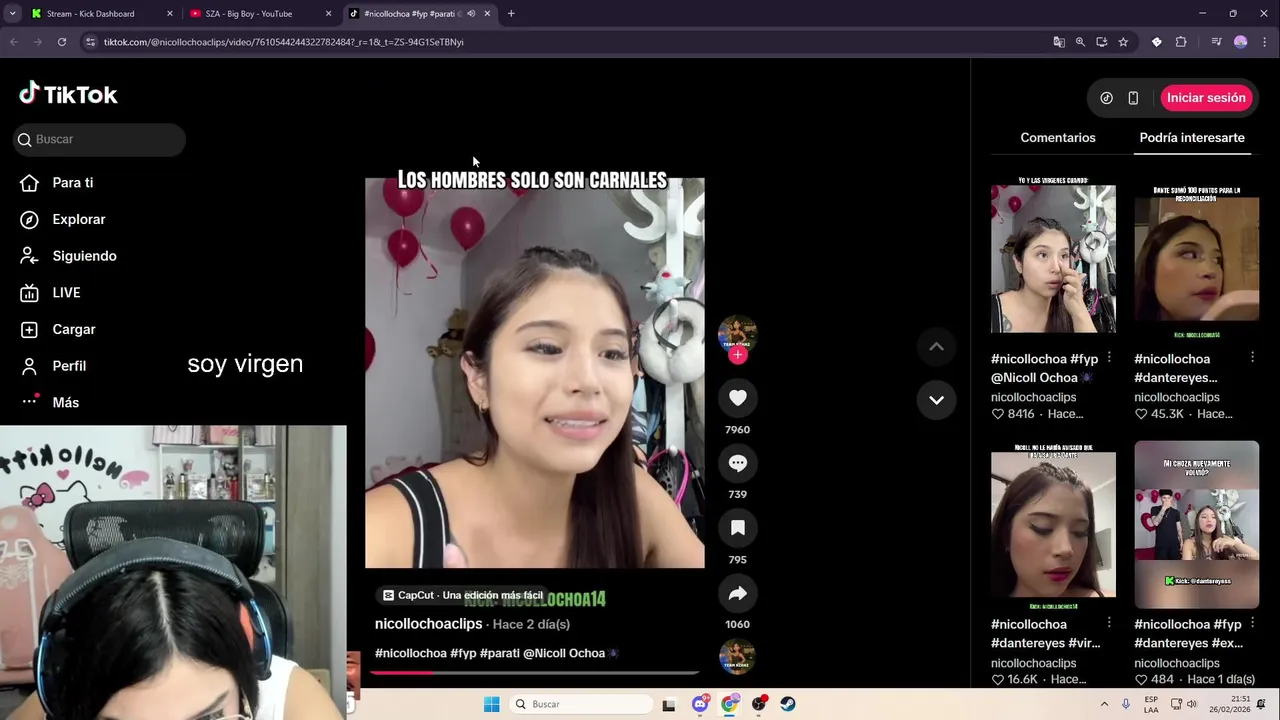Go to the next video with down chevron
This screenshot has width=1280, height=720.
click(936, 400)
